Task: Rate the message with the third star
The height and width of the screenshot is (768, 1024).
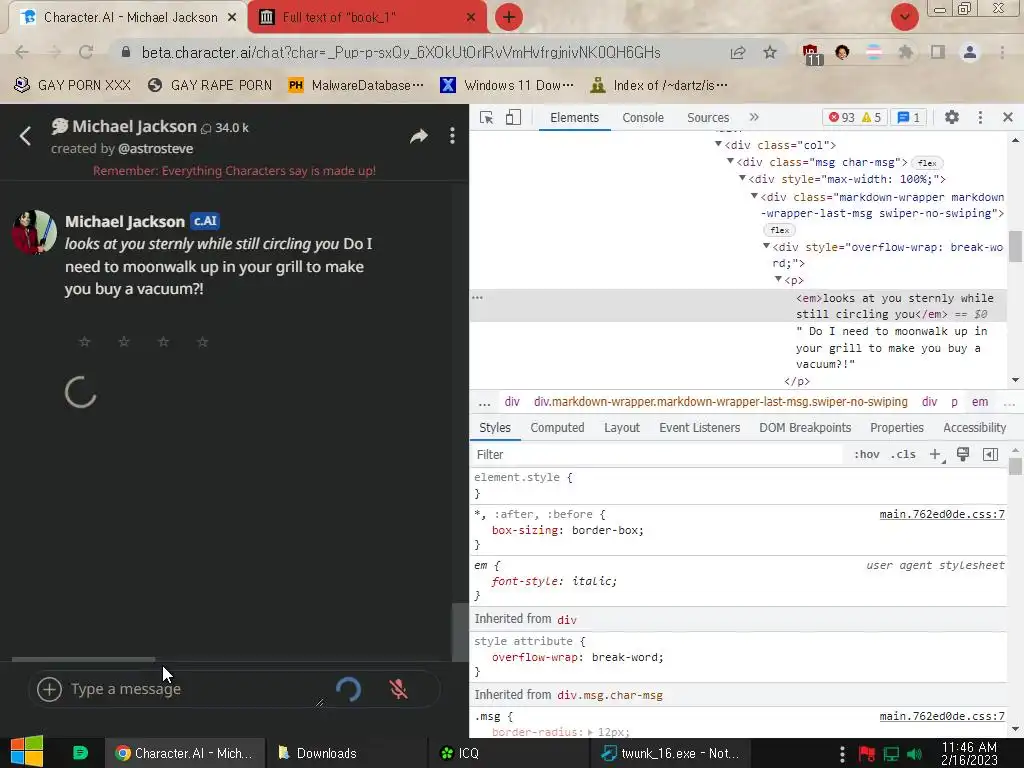Action: pyautogui.click(x=163, y=342)
